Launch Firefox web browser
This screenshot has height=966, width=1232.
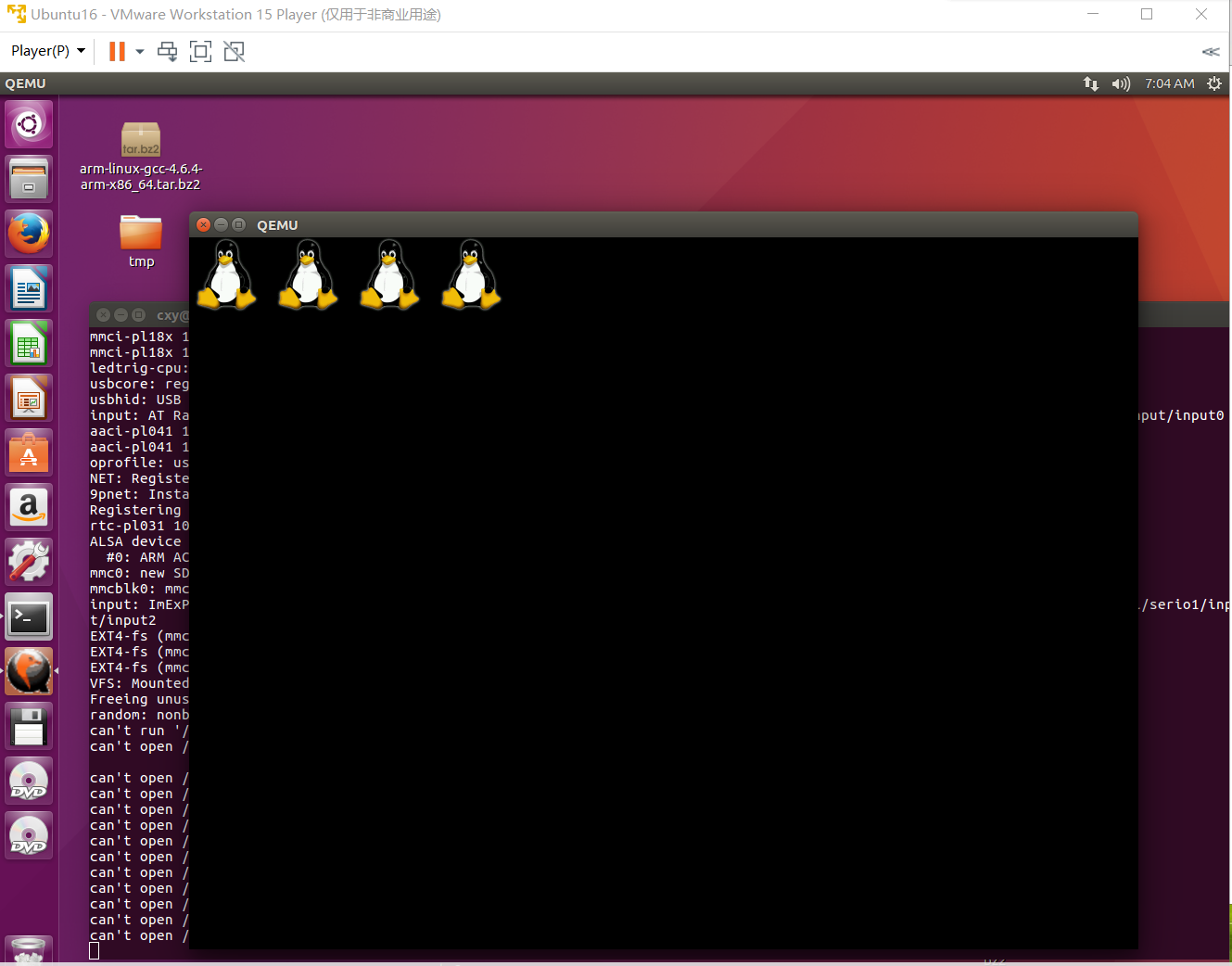pyautogui.click(x=29, y=234)
